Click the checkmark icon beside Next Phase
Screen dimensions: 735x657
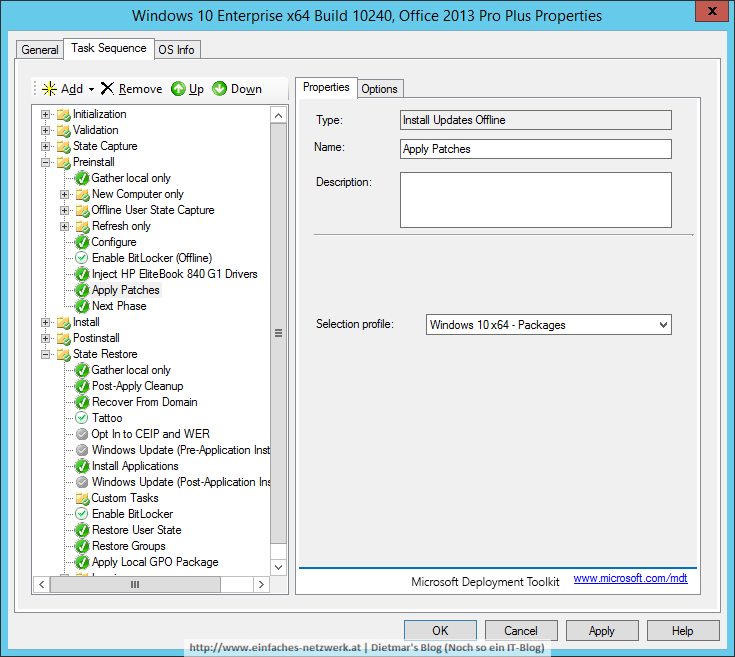(x=82, y=306)
